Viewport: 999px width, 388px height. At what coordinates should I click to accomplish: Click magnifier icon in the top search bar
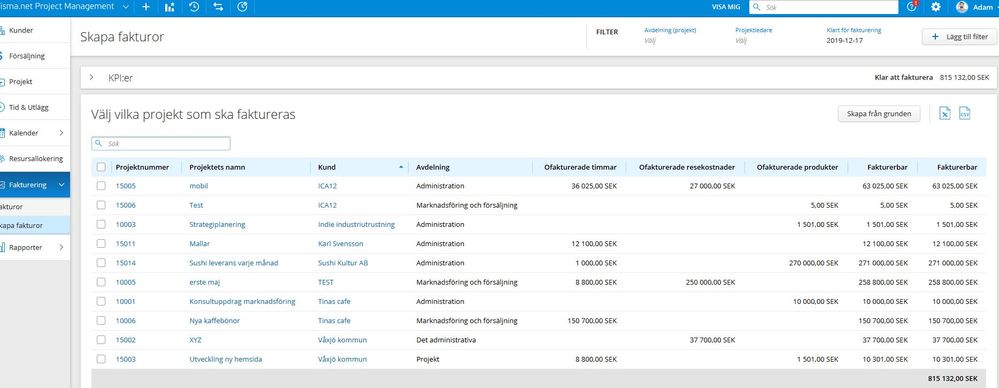756,7
